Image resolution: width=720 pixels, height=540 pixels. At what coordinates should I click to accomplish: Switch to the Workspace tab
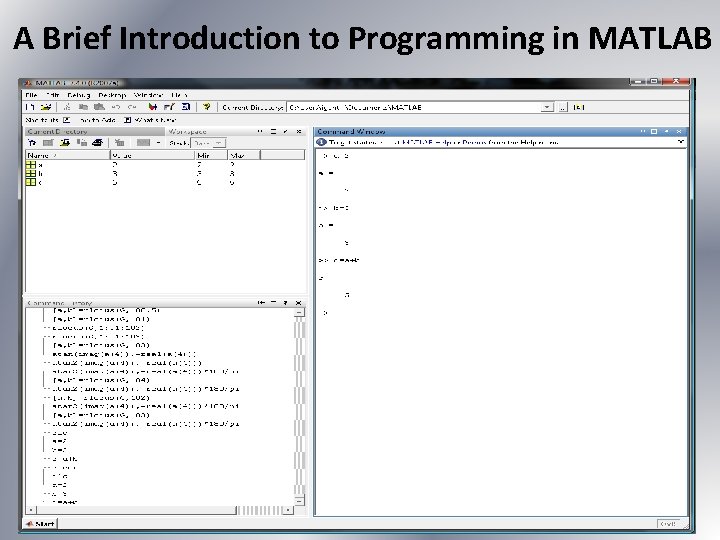pyautogui.click(x=187, y=132)
